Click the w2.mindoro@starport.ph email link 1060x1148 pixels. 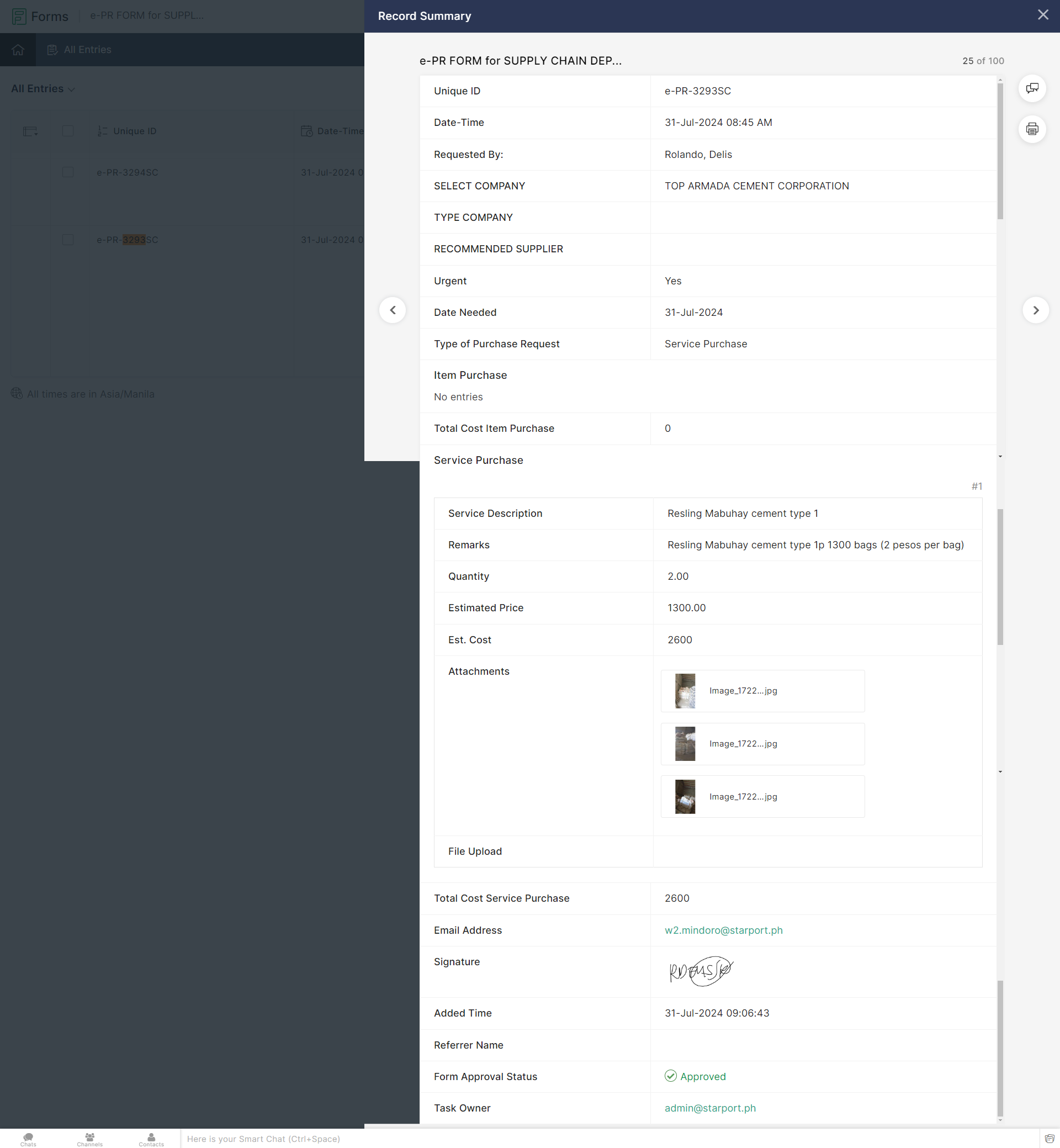click(723, 930)
